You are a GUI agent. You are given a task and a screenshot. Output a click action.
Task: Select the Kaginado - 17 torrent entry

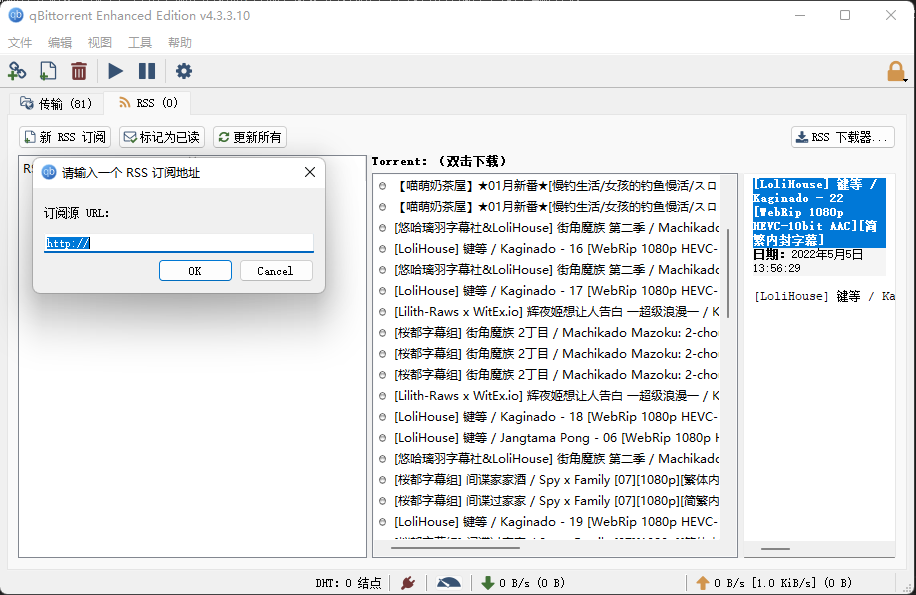tap(548, 291)
